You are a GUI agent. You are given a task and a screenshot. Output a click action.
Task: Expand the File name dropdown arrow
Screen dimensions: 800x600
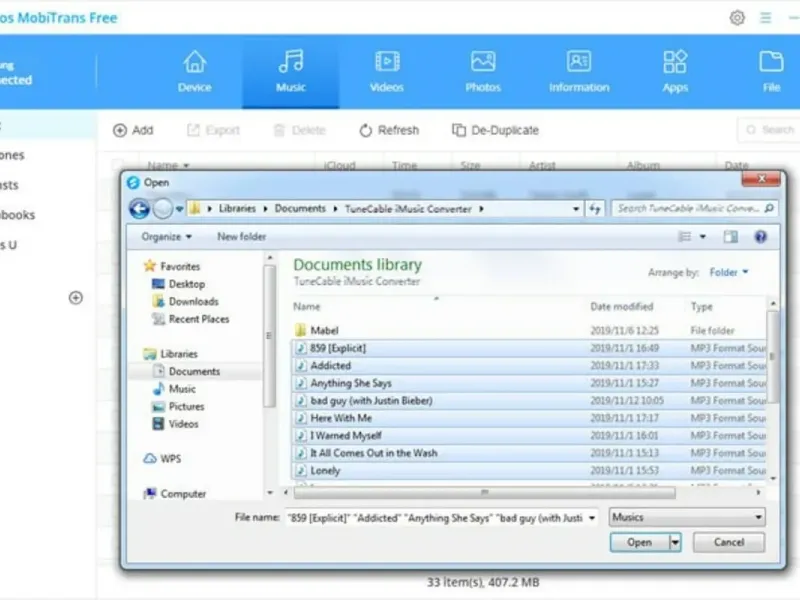pyautogui.click(x=592, y=518)
